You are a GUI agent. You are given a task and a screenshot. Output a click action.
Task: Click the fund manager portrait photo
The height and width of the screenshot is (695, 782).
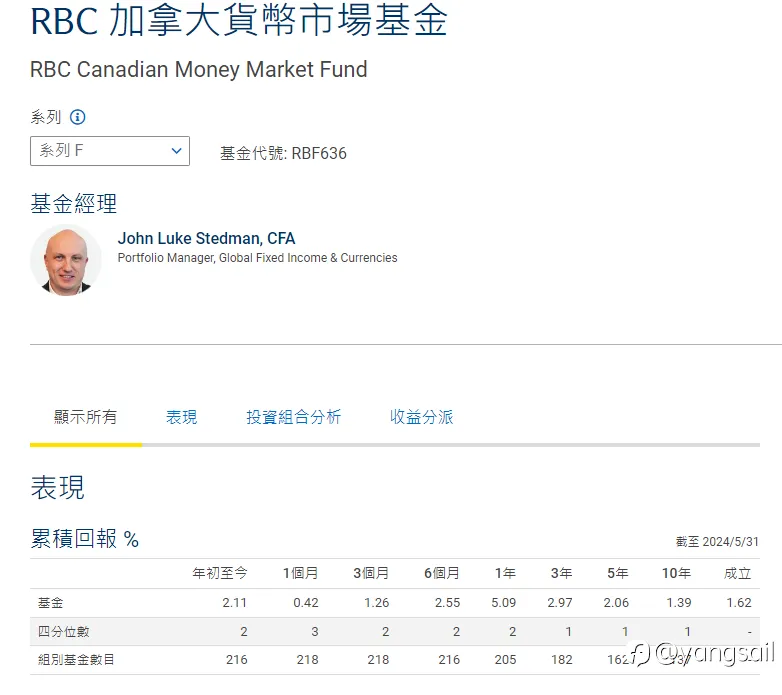point(66,260)
